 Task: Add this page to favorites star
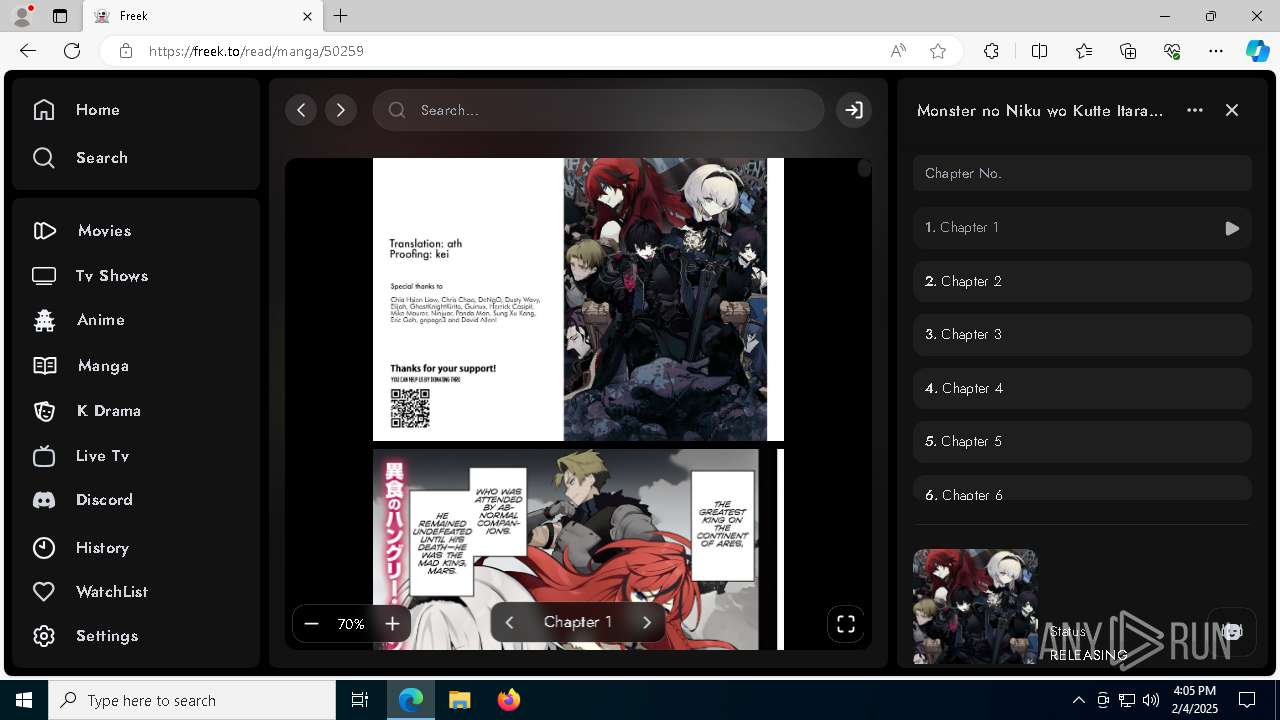point(938,51)
